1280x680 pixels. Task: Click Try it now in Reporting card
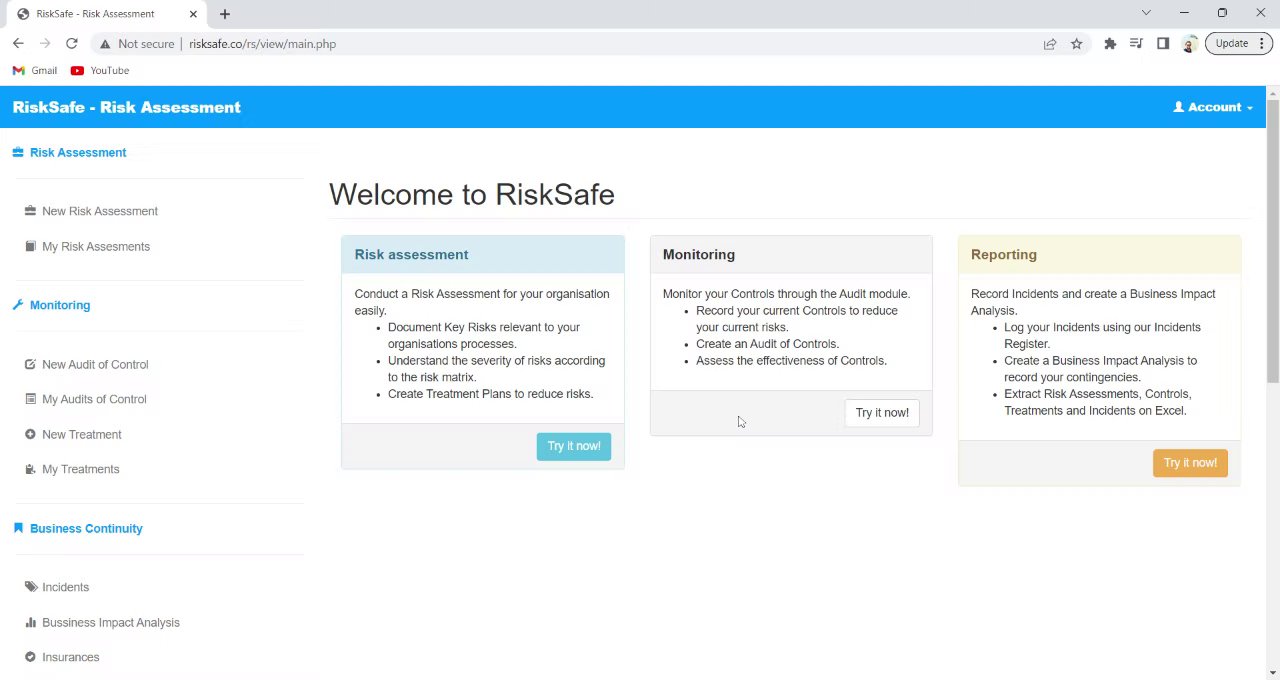point(1190,463)
